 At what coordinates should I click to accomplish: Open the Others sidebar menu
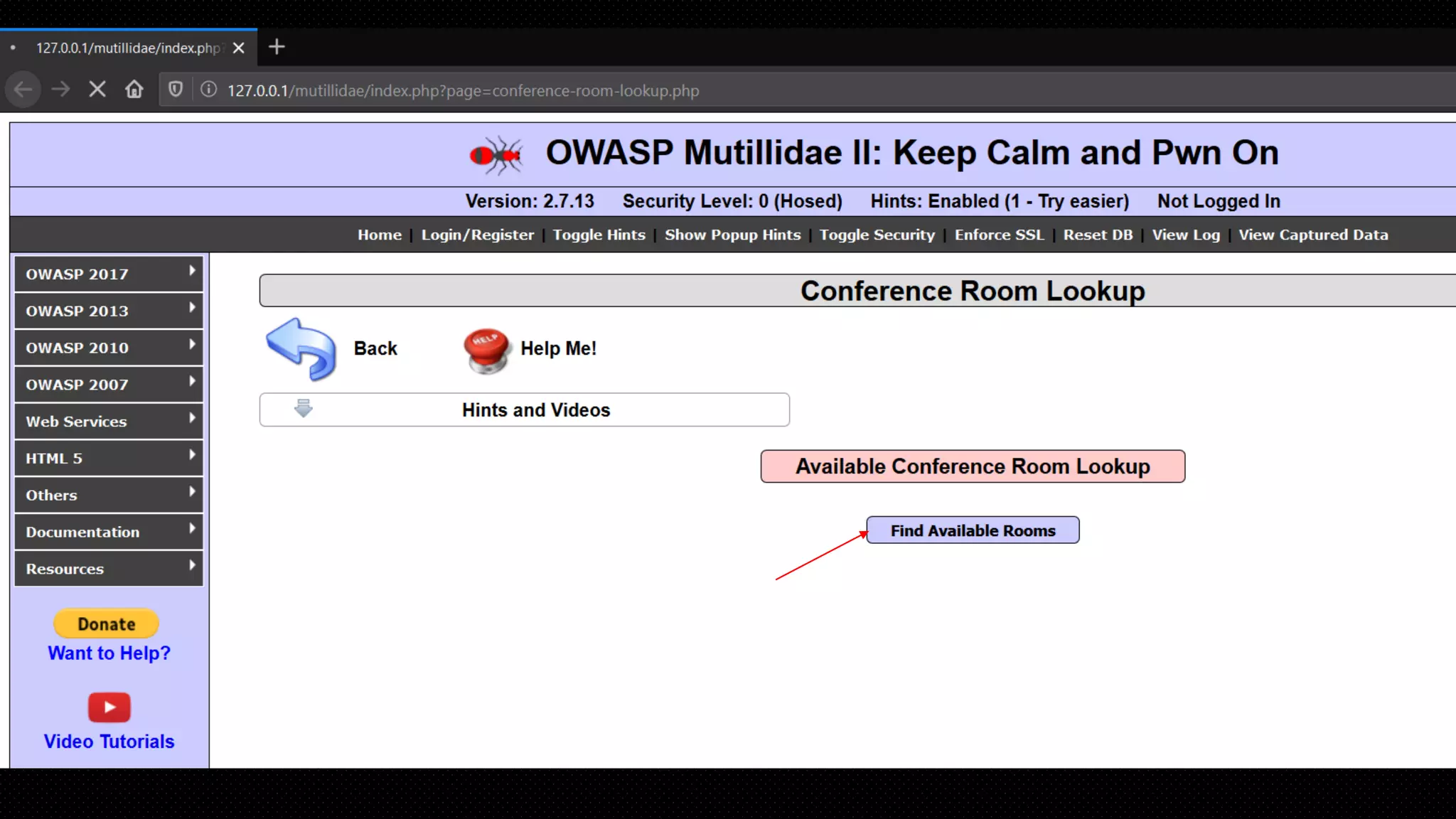tap(108, 495)
